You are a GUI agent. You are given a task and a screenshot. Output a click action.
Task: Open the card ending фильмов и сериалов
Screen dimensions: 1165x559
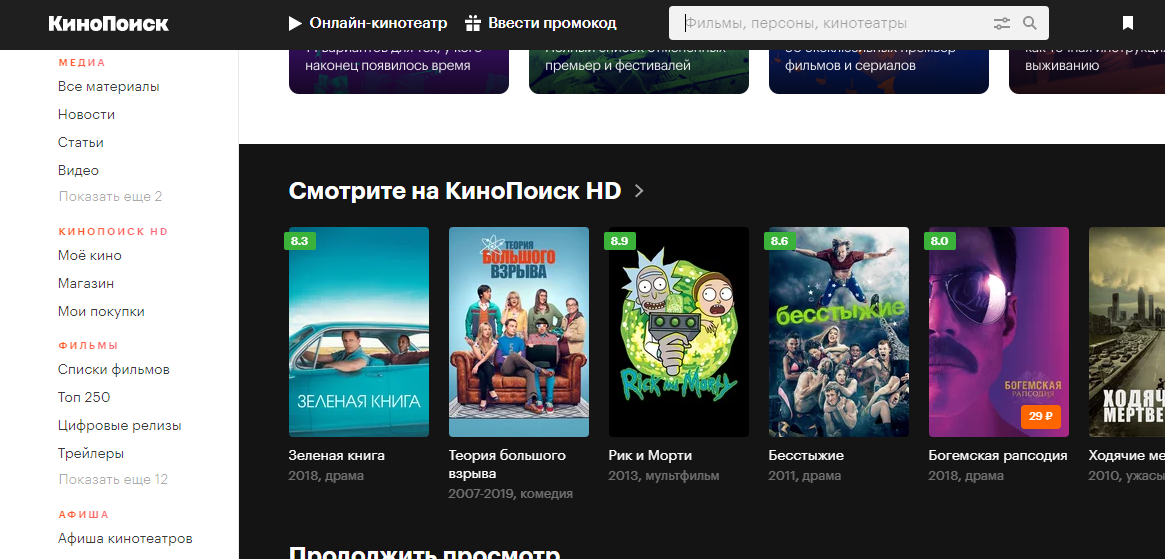878,71
